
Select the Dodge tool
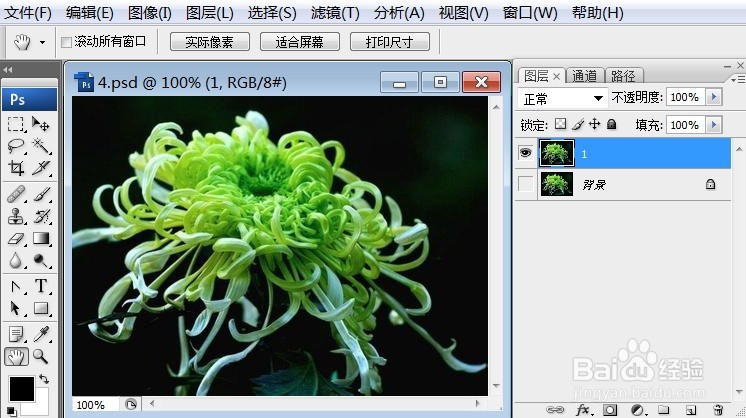pos(41,260)
